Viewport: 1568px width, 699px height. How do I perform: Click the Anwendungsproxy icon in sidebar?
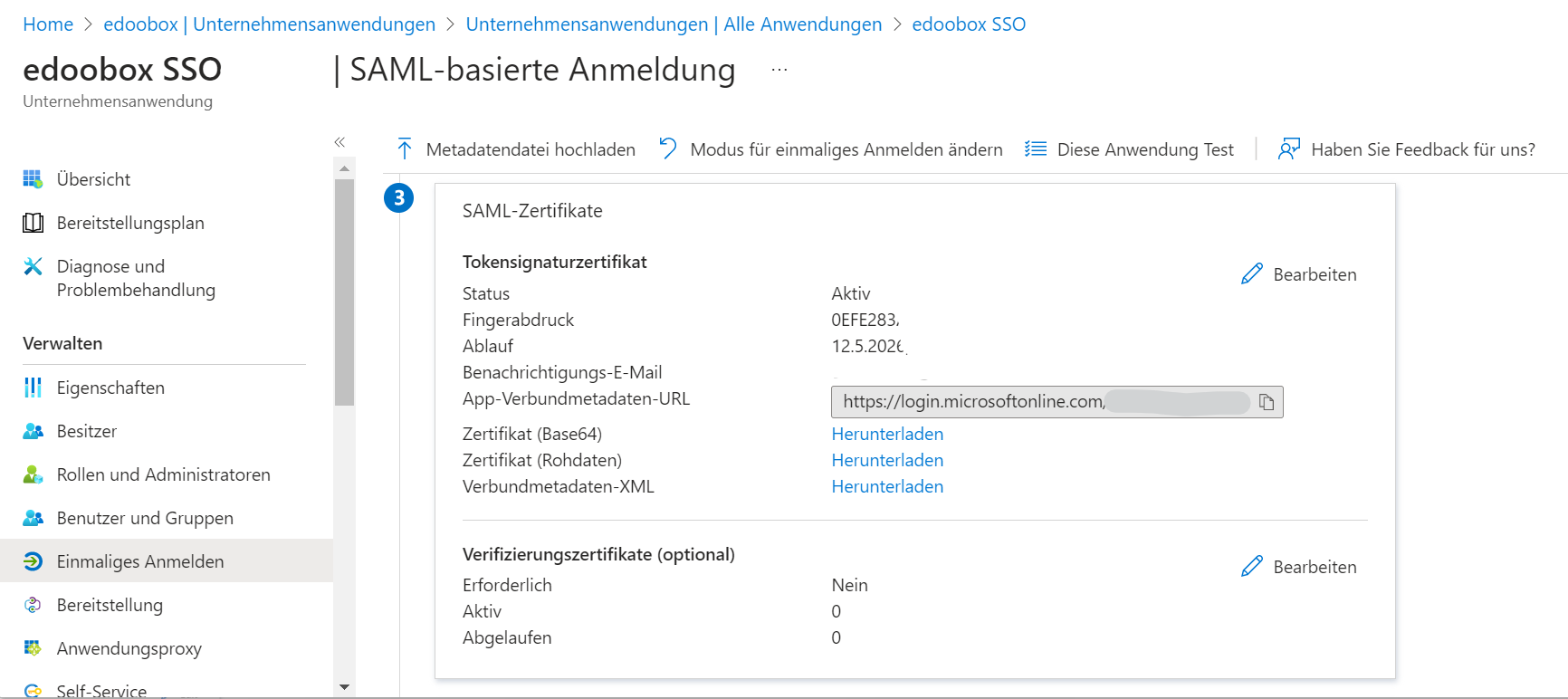[x=33, y=648]
